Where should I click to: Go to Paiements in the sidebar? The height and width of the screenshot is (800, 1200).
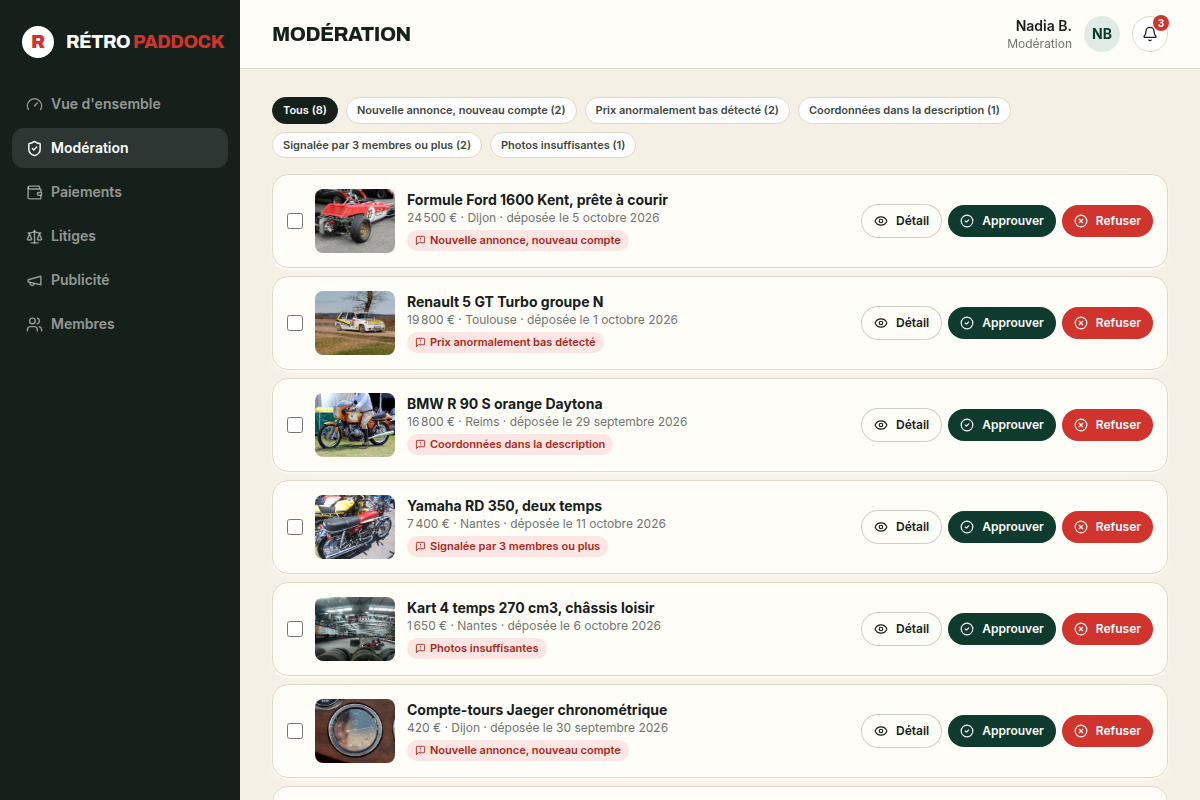120,192
